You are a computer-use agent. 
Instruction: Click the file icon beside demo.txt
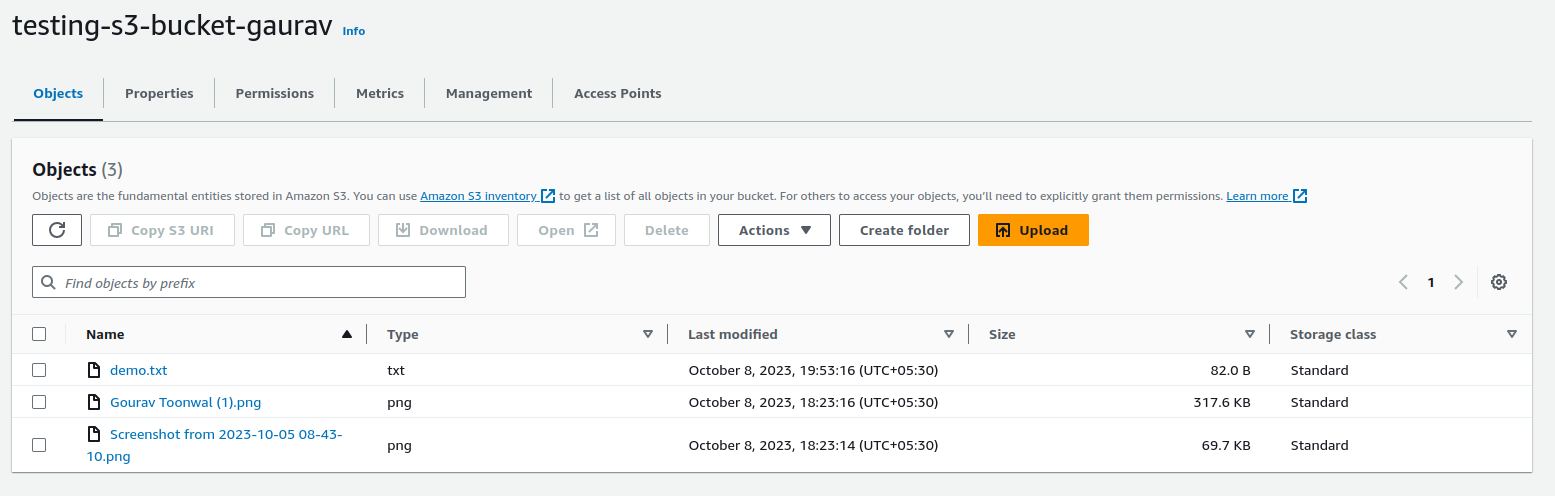click(x=94, y=370)
